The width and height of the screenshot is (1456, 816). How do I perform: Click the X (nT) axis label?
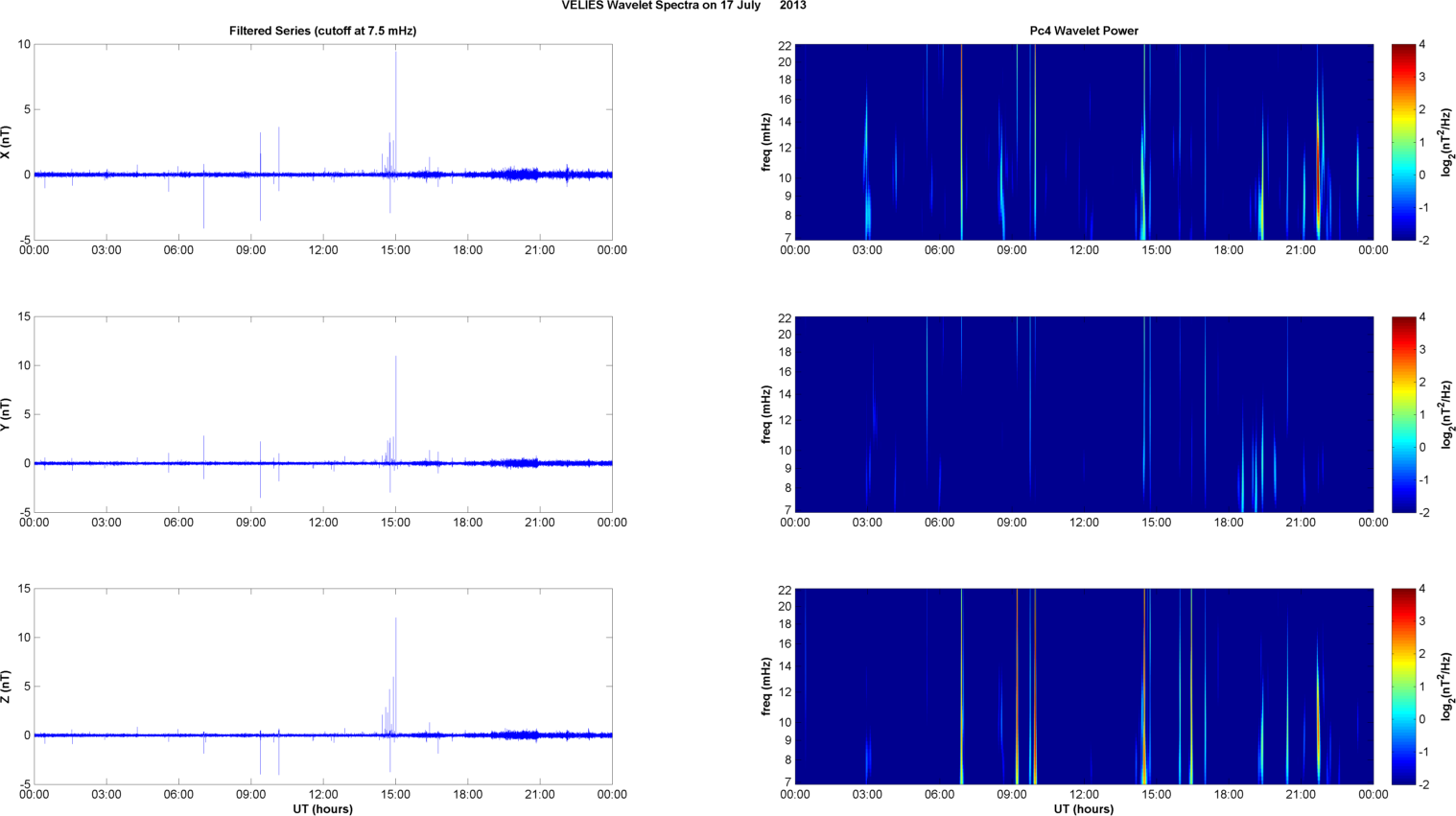pos(6,142)
